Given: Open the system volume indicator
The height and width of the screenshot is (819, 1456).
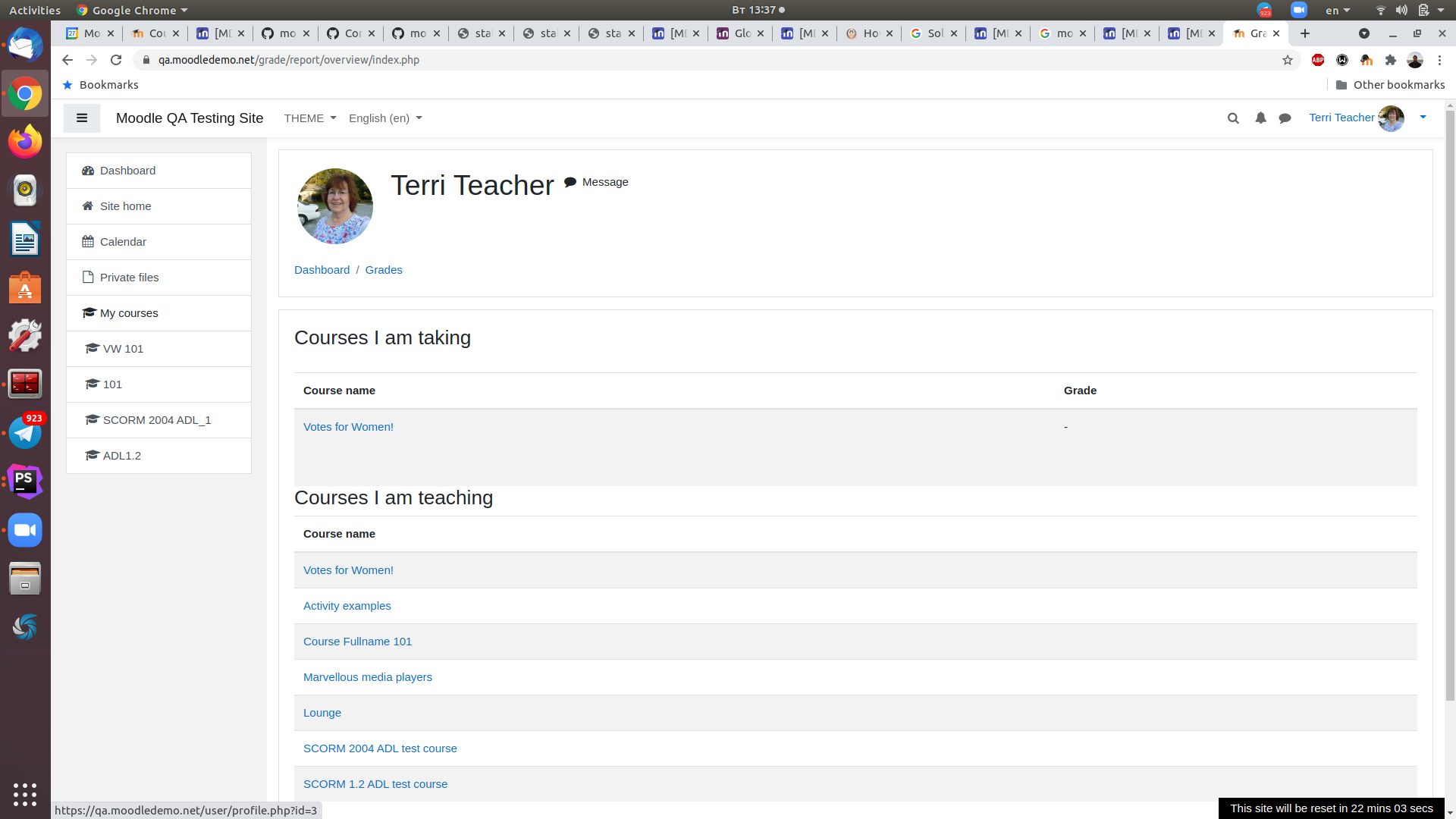Looking at the screenshot, I should [x=1401, y=10].
